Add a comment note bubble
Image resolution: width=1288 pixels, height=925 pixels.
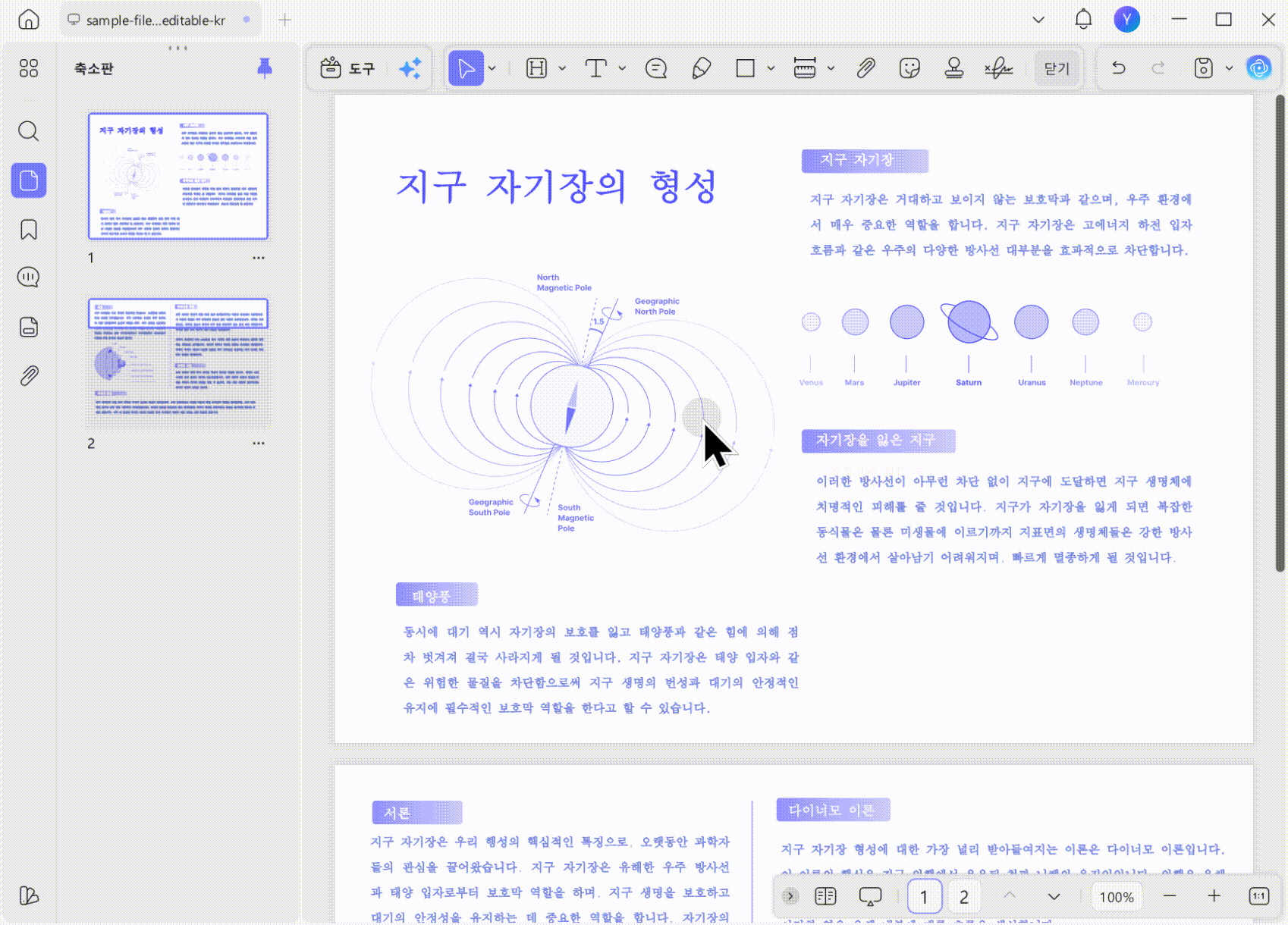point(656,68)
